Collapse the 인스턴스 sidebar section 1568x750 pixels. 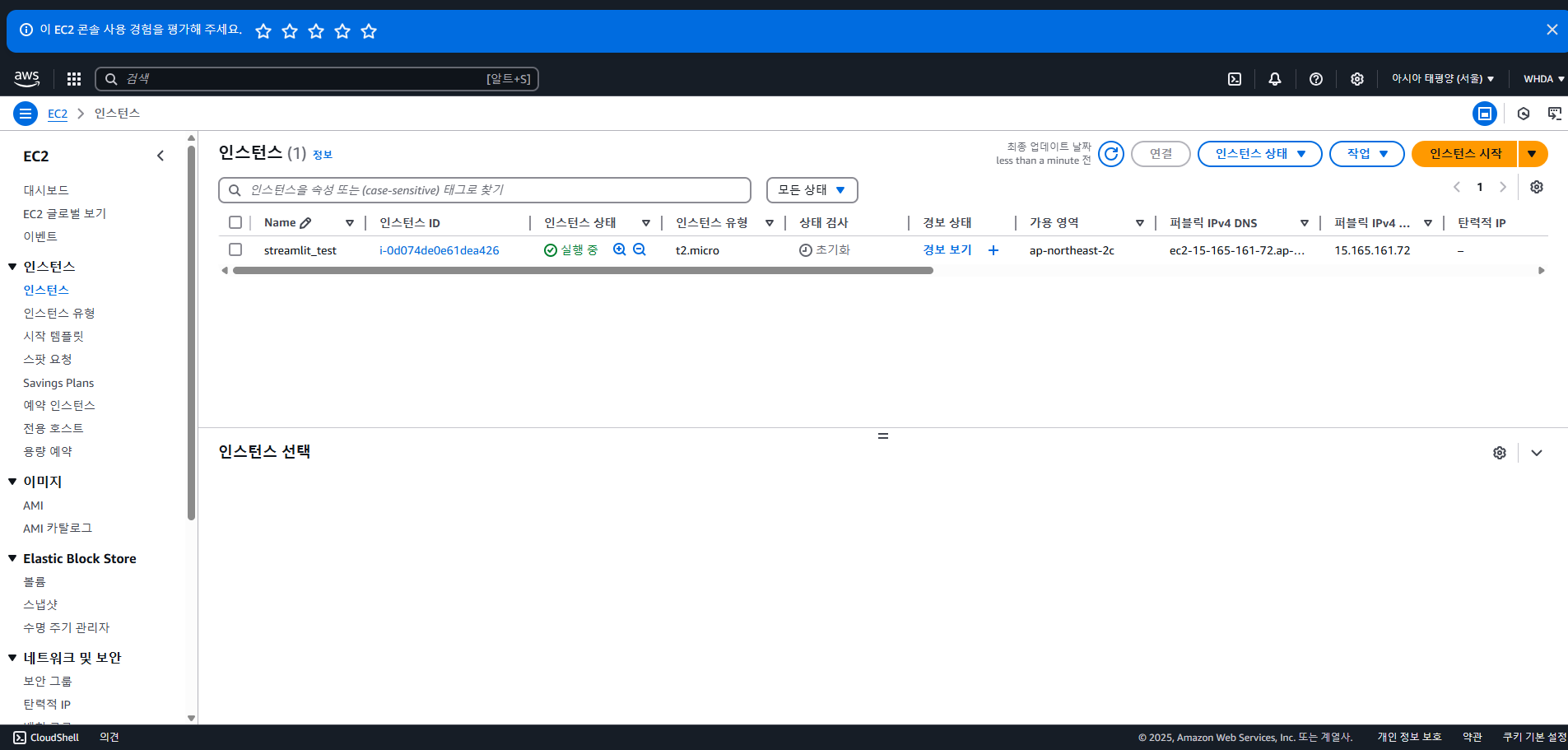(12, 267)
